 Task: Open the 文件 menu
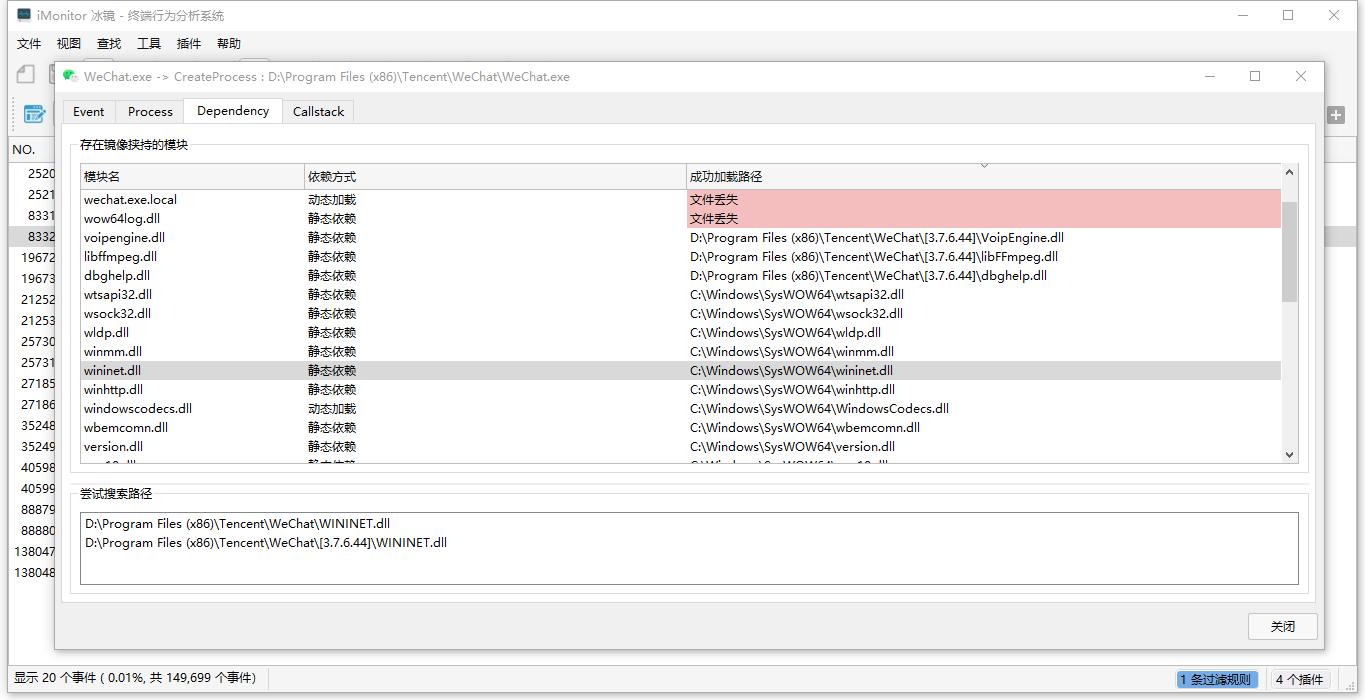[28, 43]
